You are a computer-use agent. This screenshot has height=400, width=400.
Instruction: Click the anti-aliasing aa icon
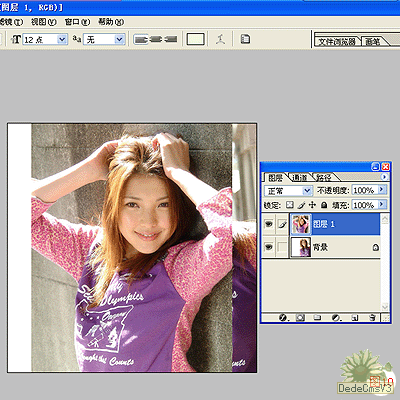point(77,39)
